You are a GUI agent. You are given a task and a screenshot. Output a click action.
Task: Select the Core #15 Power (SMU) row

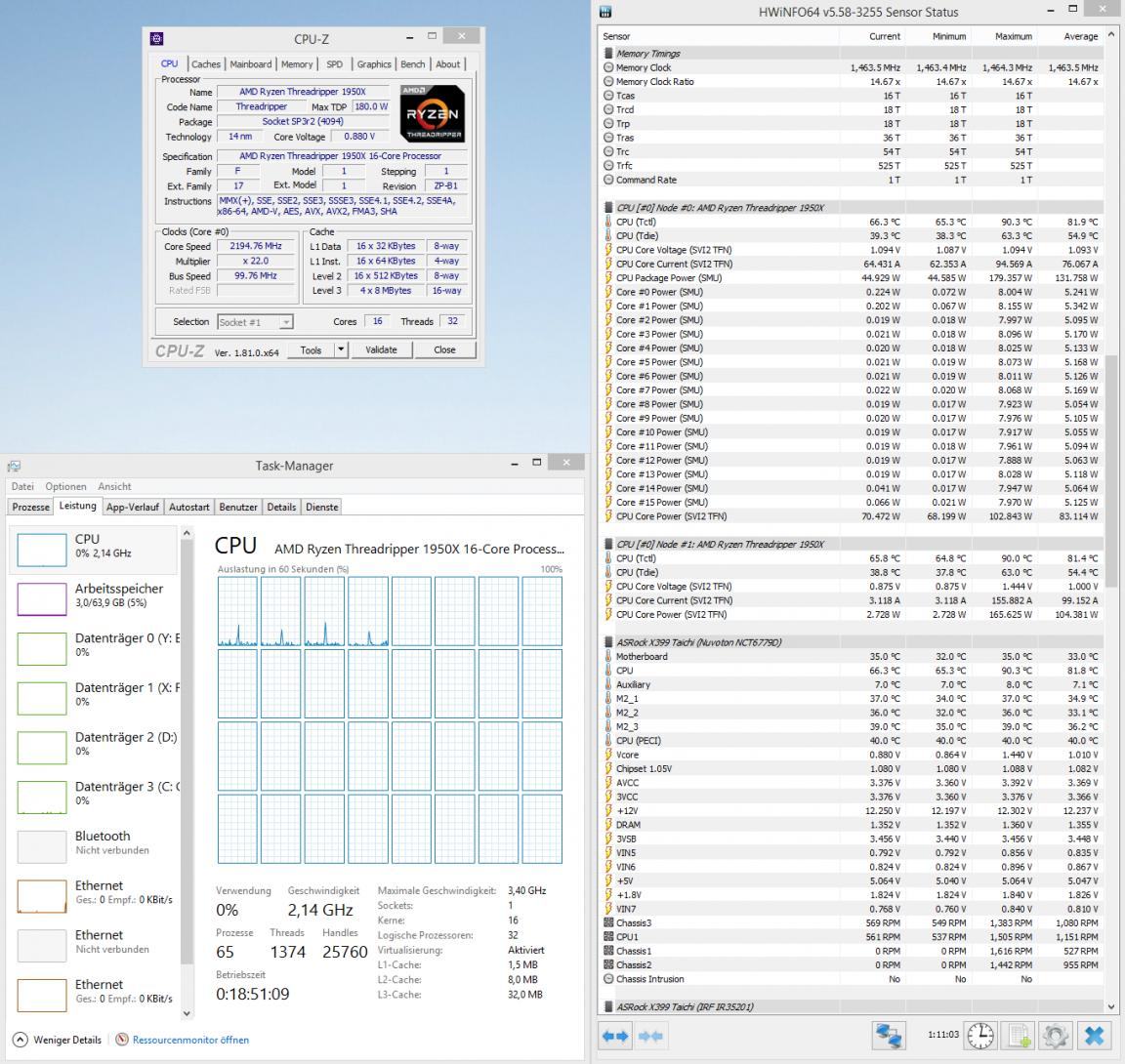point(853,502)
